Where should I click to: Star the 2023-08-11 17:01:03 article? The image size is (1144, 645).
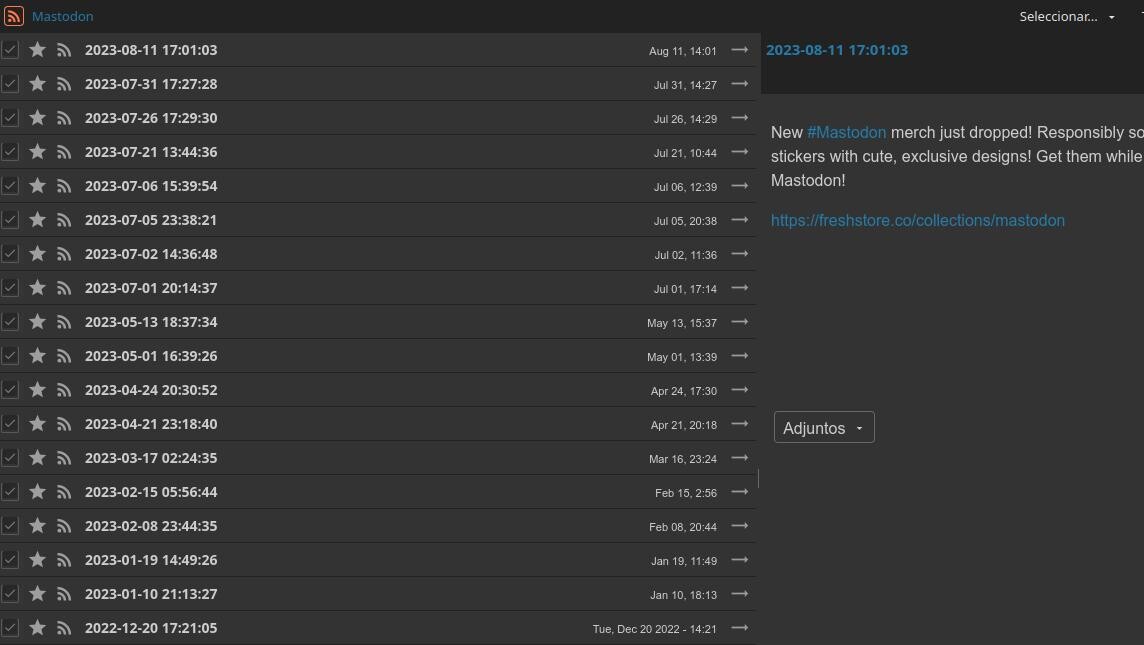click(37, 50)
